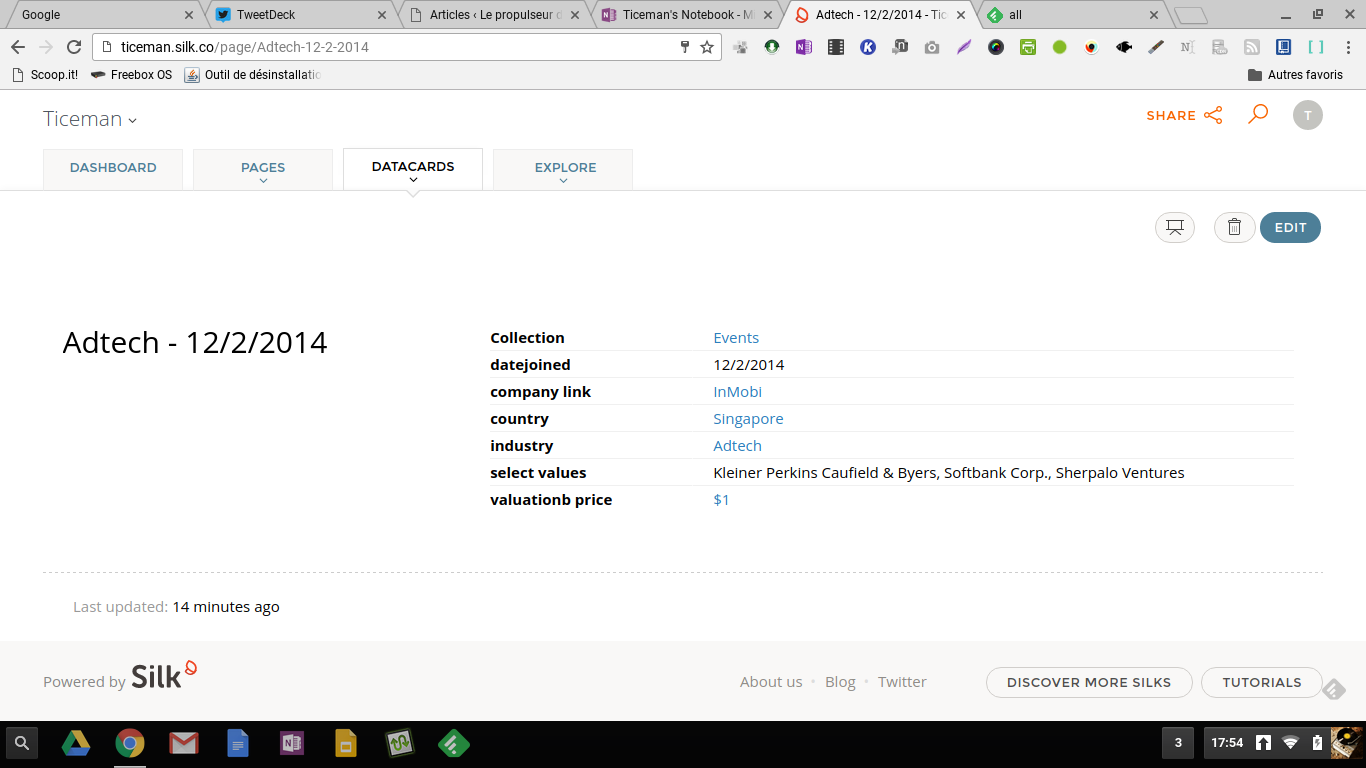Click the black fish extension icon
Image resolution: width=1366 pixels, height=768 pixels.
point(1124,47)
